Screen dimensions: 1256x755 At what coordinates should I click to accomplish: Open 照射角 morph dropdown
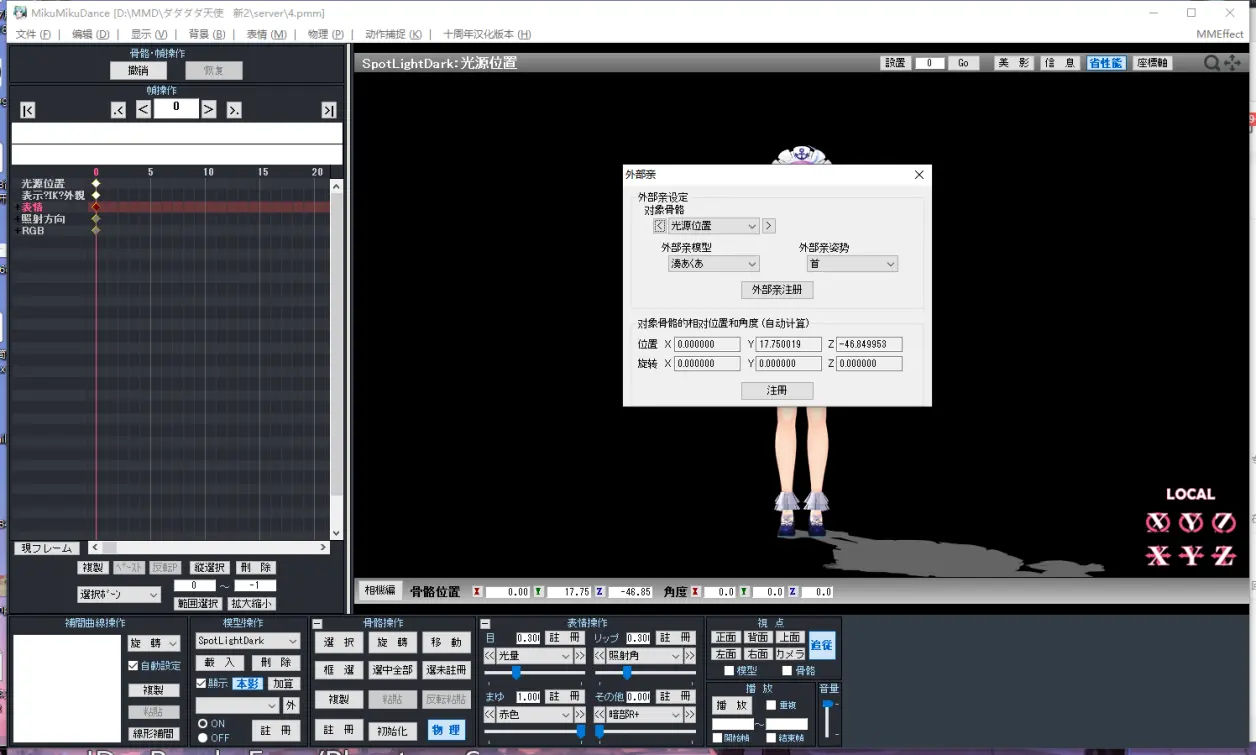point(645,656)
